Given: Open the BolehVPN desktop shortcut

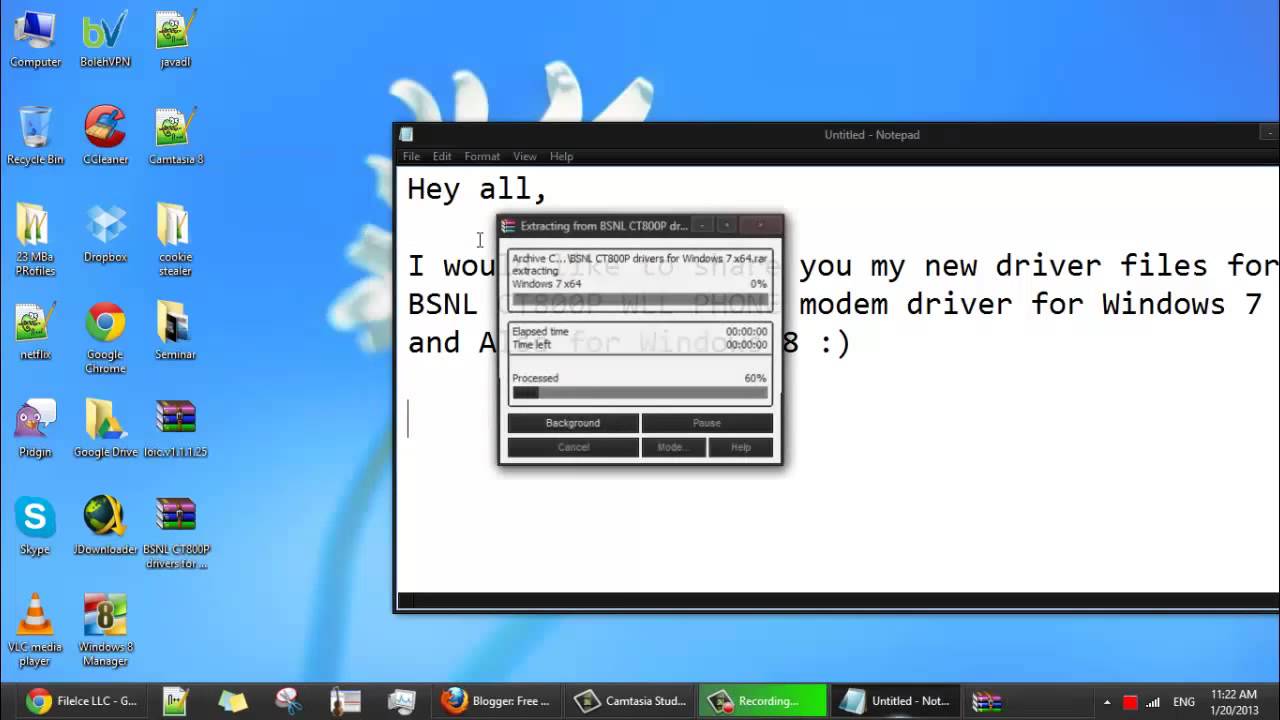Looking at the screenshot, I should coord(105,40).
